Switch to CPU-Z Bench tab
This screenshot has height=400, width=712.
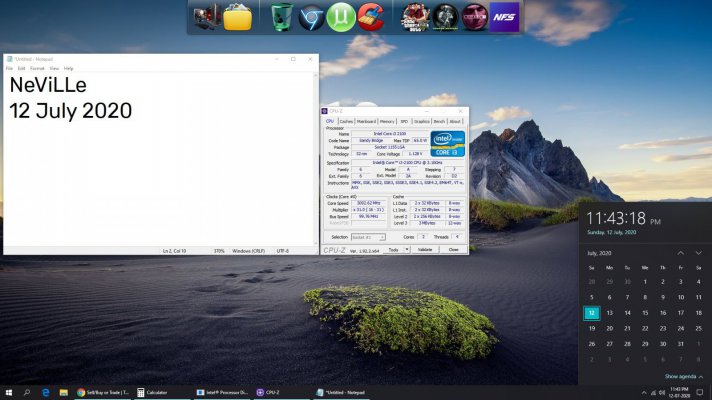click(x=440, y=122)
